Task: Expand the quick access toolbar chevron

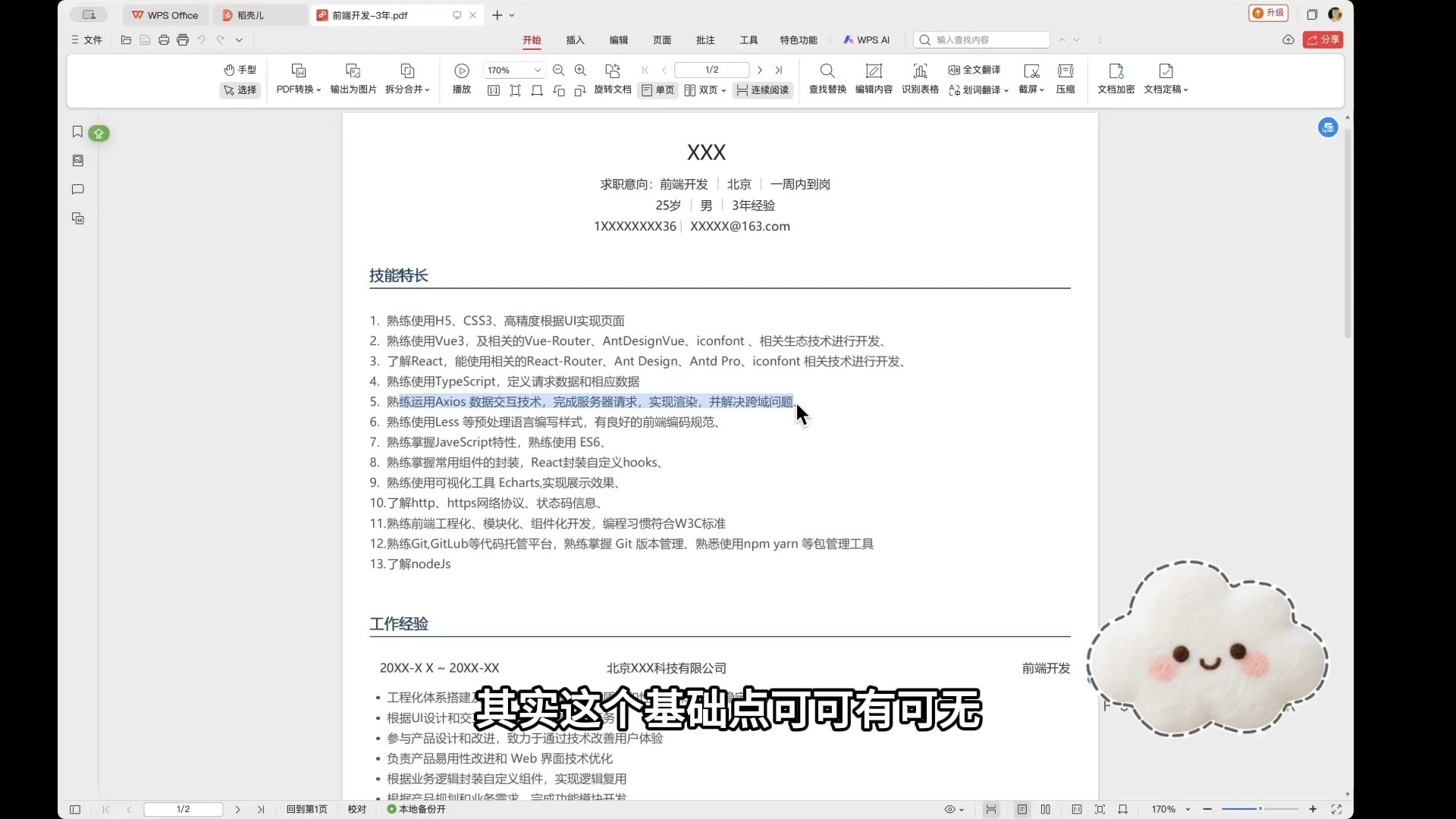Action: click(239, 40)
